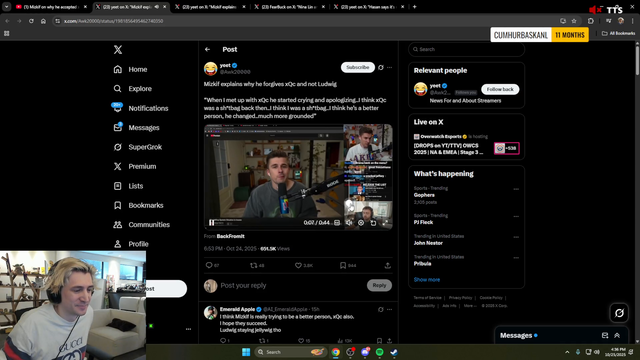The image size is (640, 360).
Task: Switch to FearBuck on X tab
Action: 290,7
